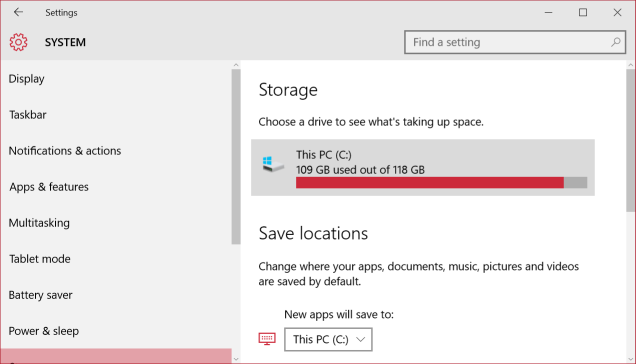Click the SYSTEM heading text
The image size is (636, 364).
click(65, 42)
